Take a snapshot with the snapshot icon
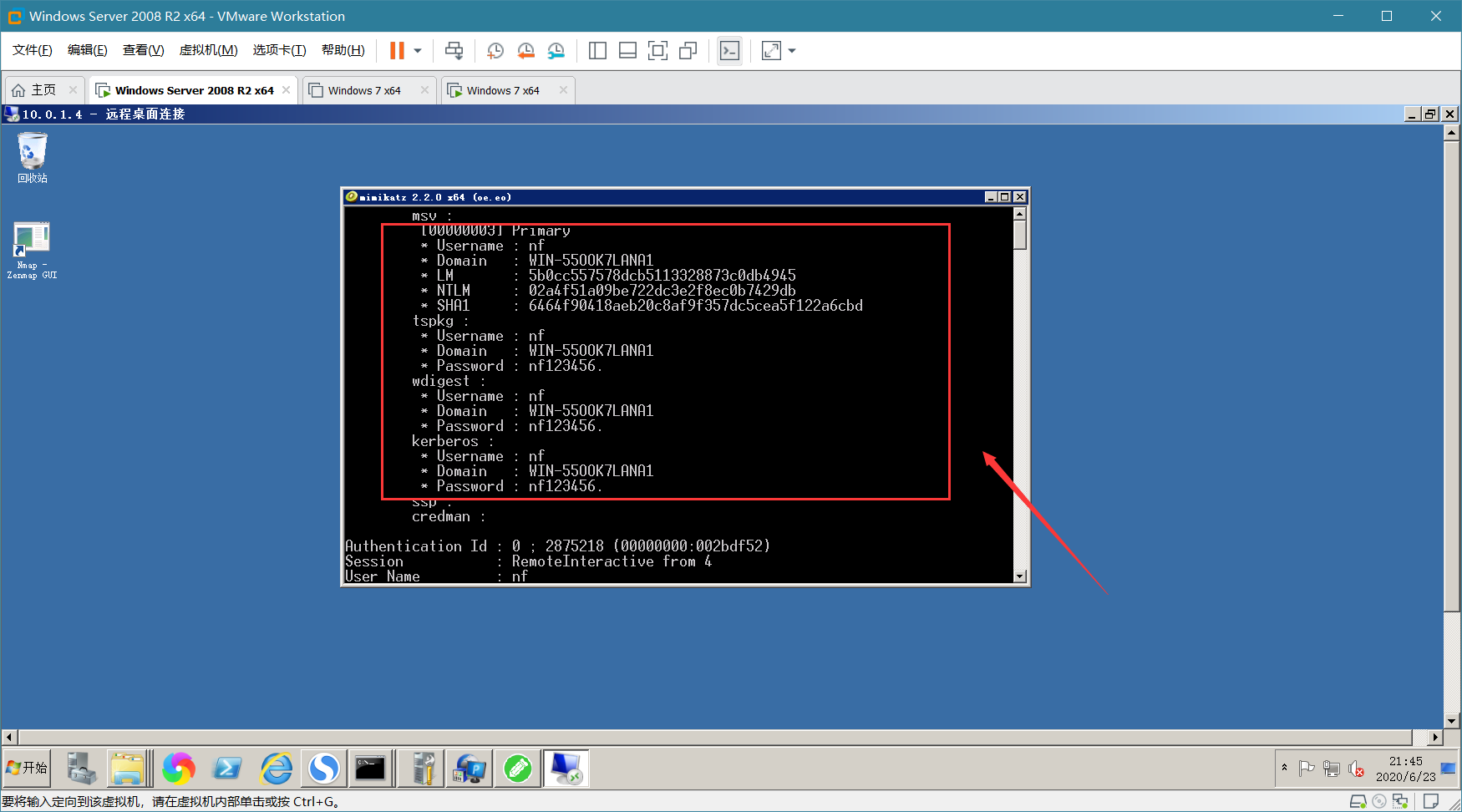 pyautogui.click(x=495, y=51)
